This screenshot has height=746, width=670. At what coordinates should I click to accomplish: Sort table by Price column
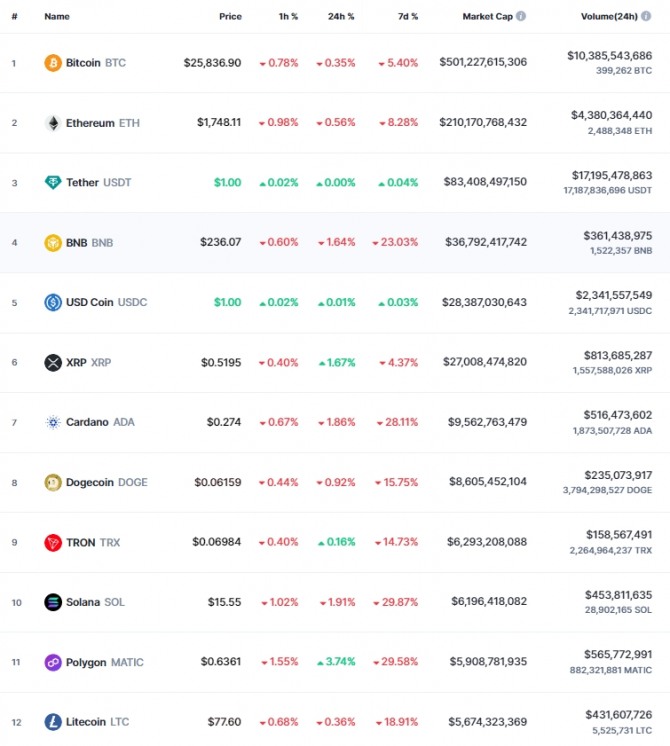coord(230,17)
